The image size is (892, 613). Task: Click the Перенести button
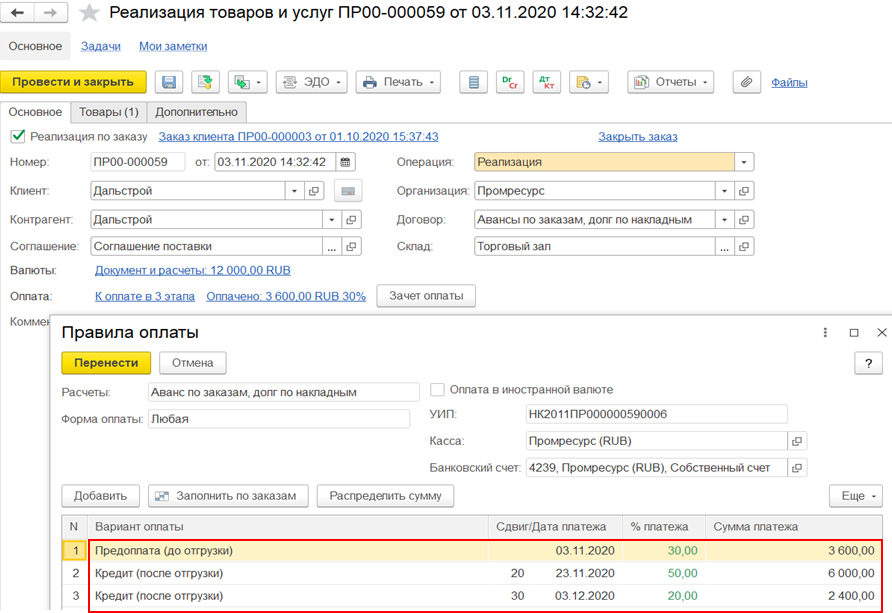pyautogui.click(x=106, y=363)
